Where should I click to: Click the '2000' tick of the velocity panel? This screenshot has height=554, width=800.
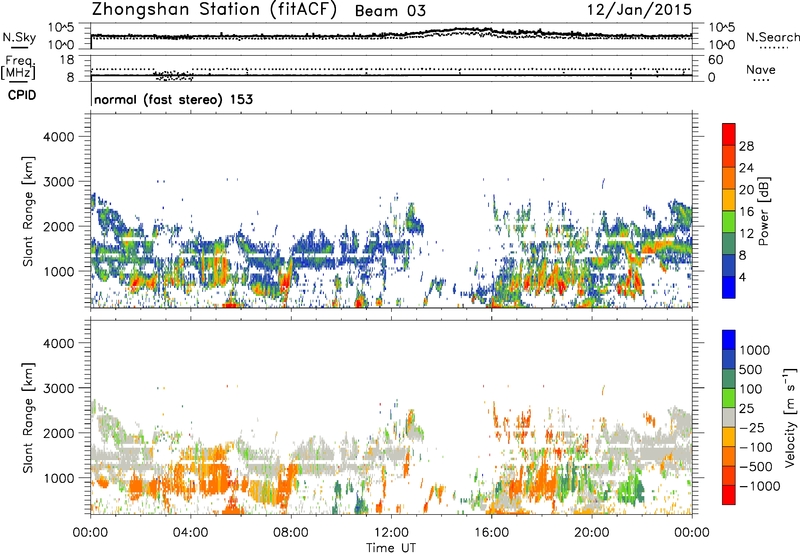click(59, 433)
